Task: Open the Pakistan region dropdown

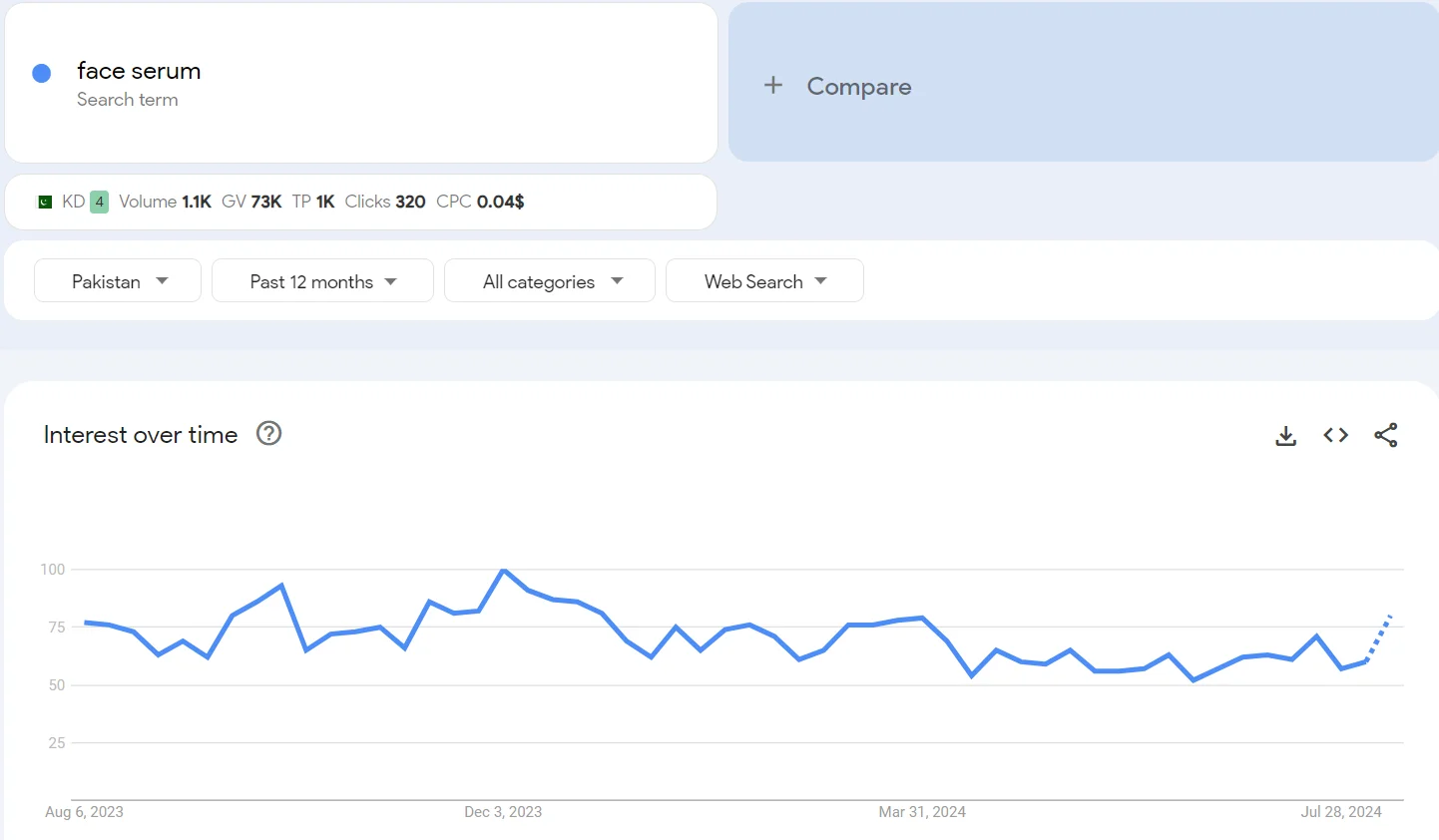Action: (x=117, y=280)
